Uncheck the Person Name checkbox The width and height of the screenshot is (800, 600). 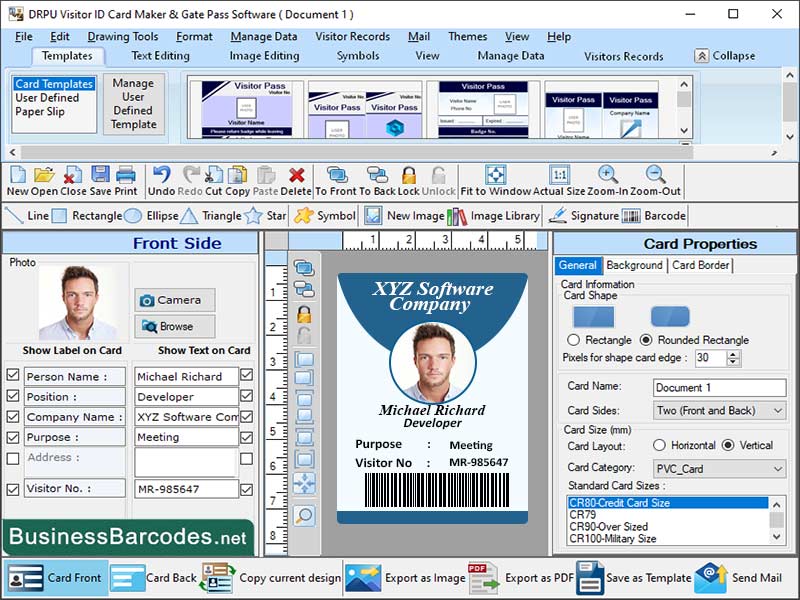coord(11,374)
